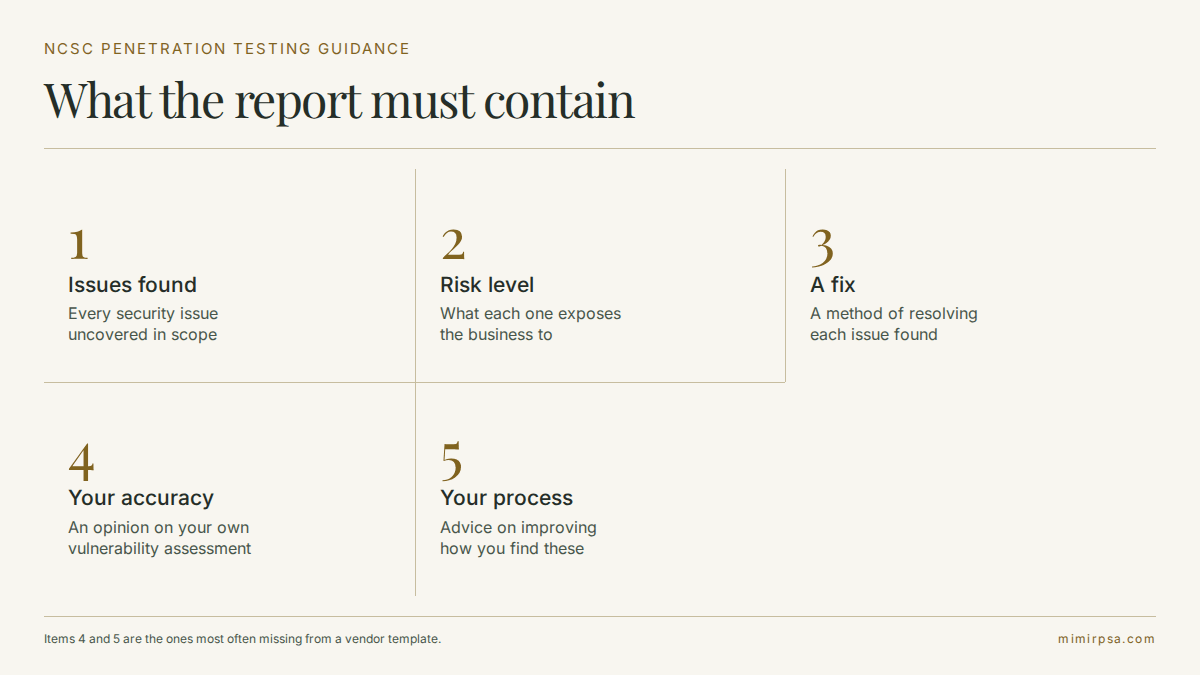The image size is (1200, 675).
Task: Click the large number 4 numeral
Action: pyautogui.click(x=81, y=460)
